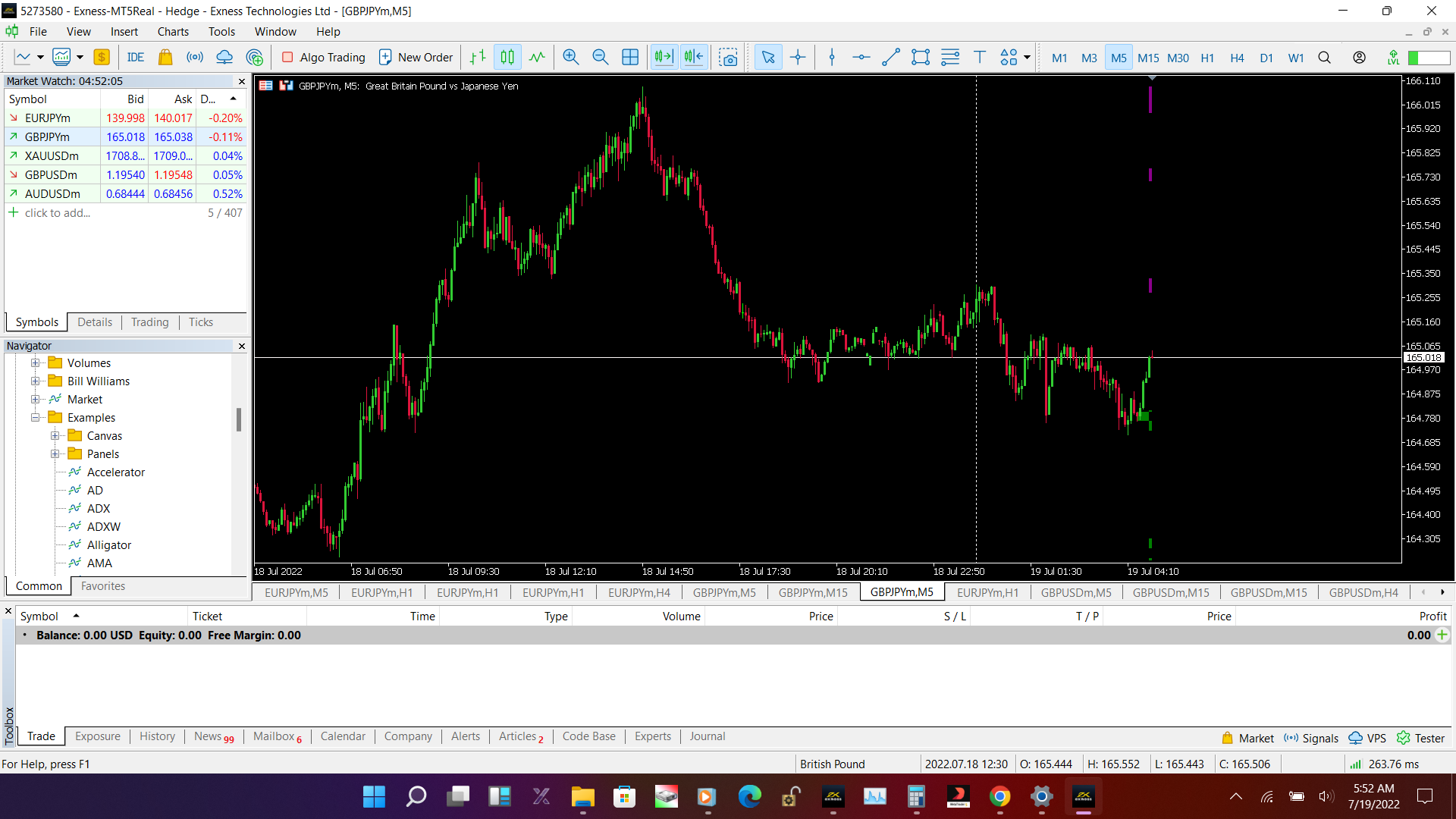The width and height of the screenshot is (1456, 819).
Task: Open the tile windows grid icon
Action: (x=630, y=58)
